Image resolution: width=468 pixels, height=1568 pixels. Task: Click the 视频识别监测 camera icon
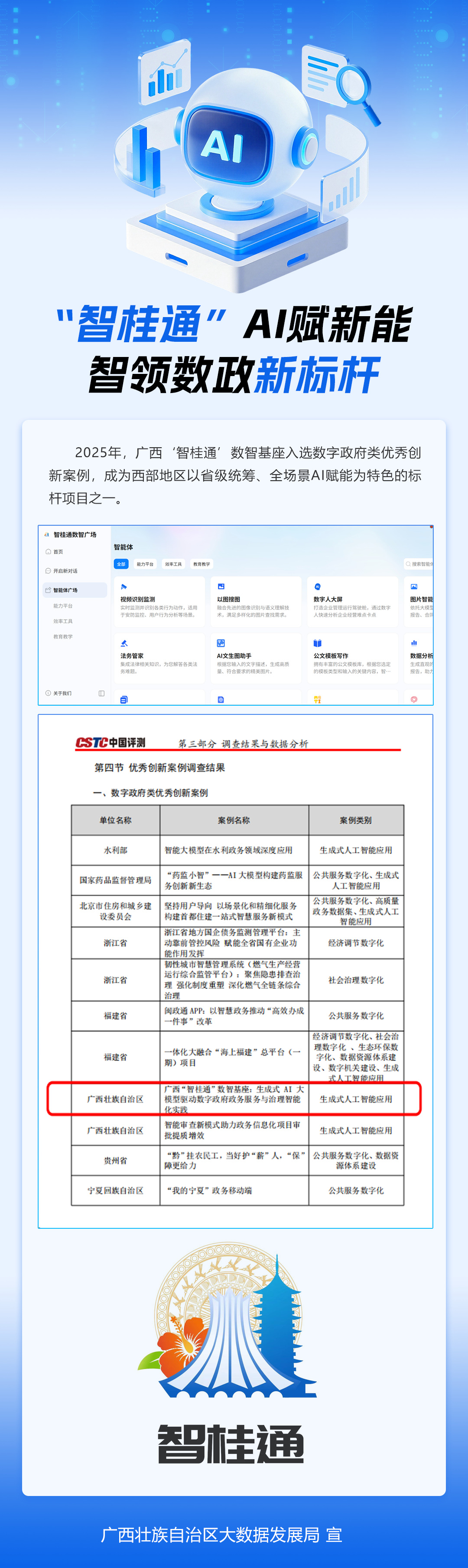(123, 587)
